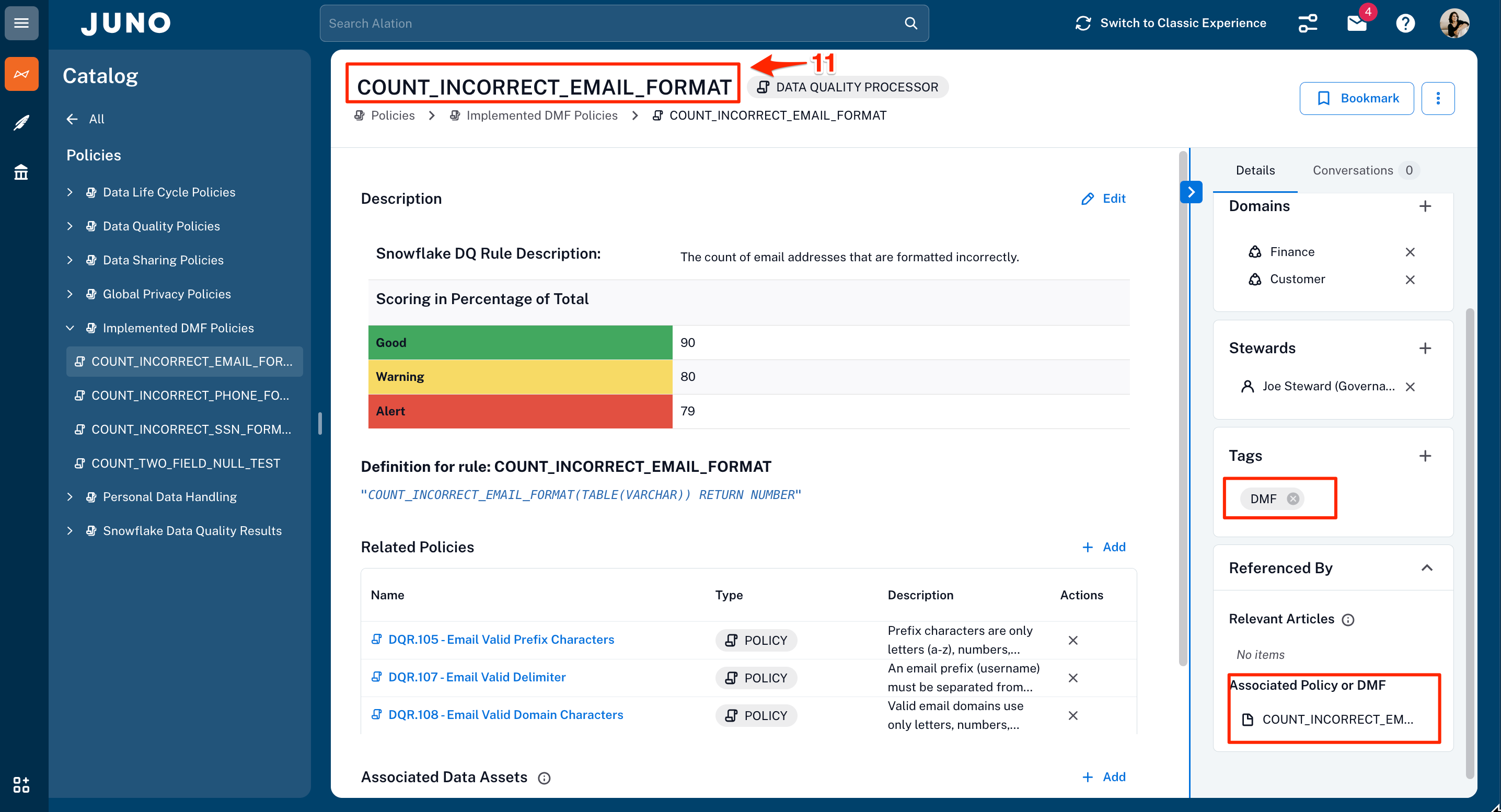The width and height of the screenshot is (1501, 812).
Task: Switch to the Conversations tab
Action: point(1353,170)
